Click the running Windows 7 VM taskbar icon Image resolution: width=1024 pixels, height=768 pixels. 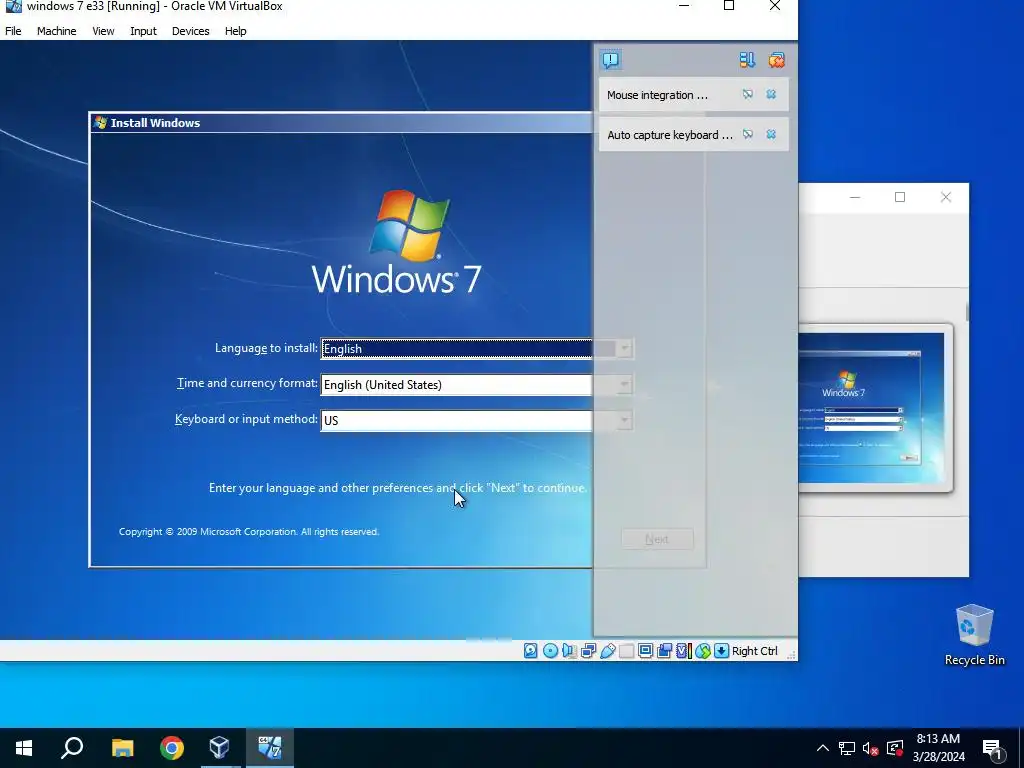pos(270,748)
